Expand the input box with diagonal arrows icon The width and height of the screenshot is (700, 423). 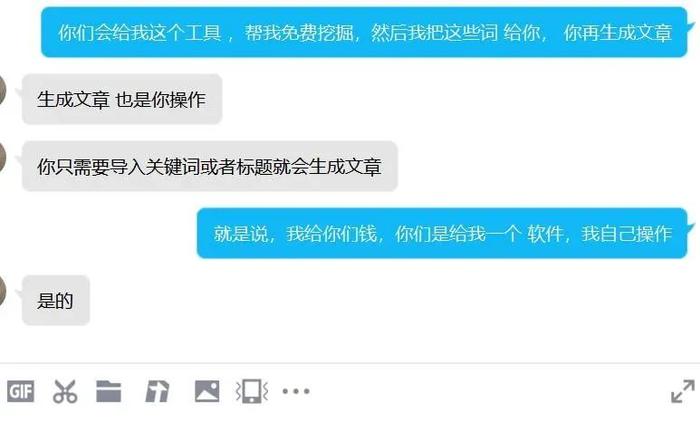point(683,391)
